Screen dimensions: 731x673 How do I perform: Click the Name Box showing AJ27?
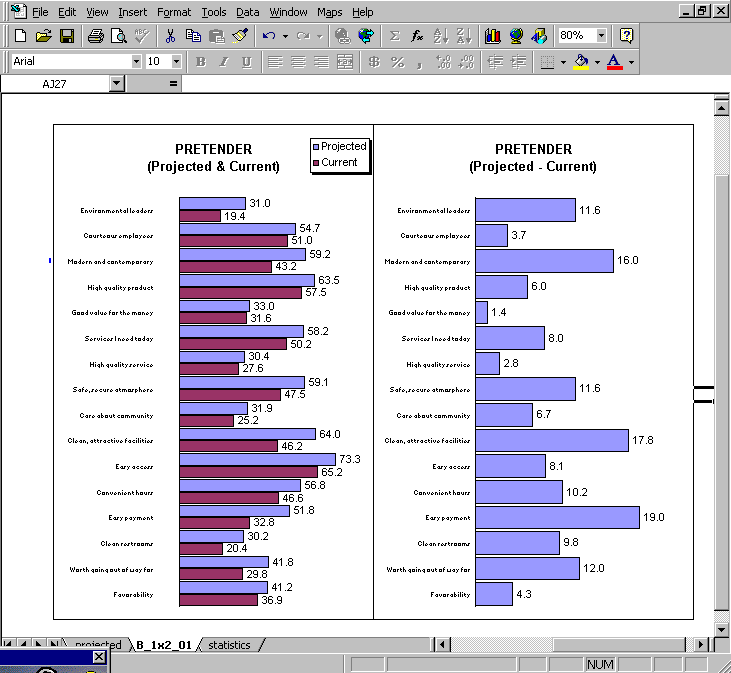click(55, 84)
